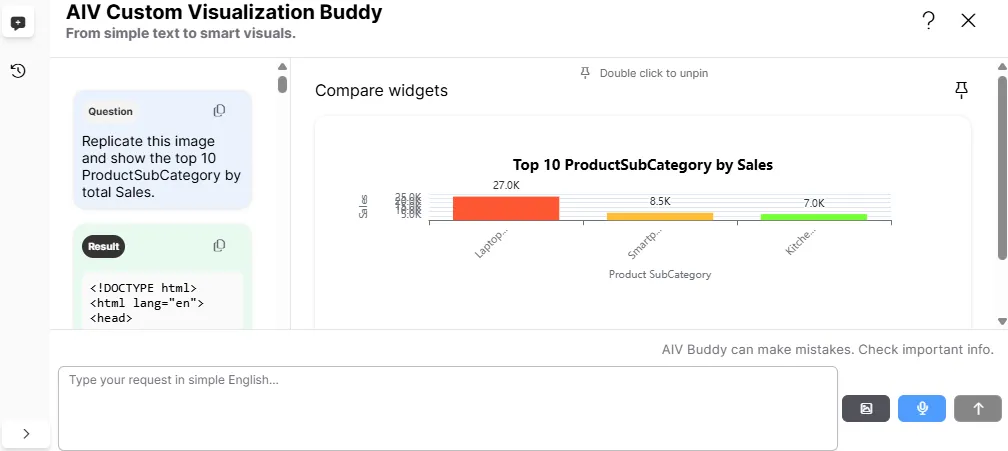The width and height of the screenshot is (1008, 451).
Task: Send the request with arrow button
Action: 978,408
